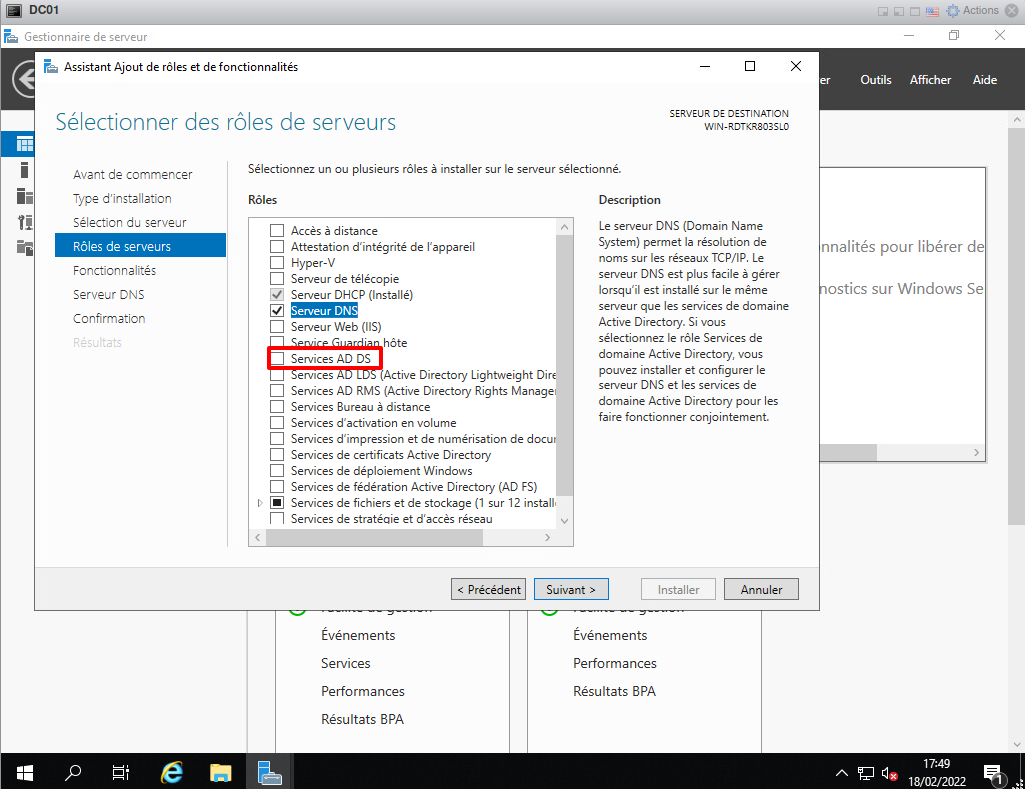Open the Windows Start menu
This screenshot has width=1025, height=789.
click(24, 772)
